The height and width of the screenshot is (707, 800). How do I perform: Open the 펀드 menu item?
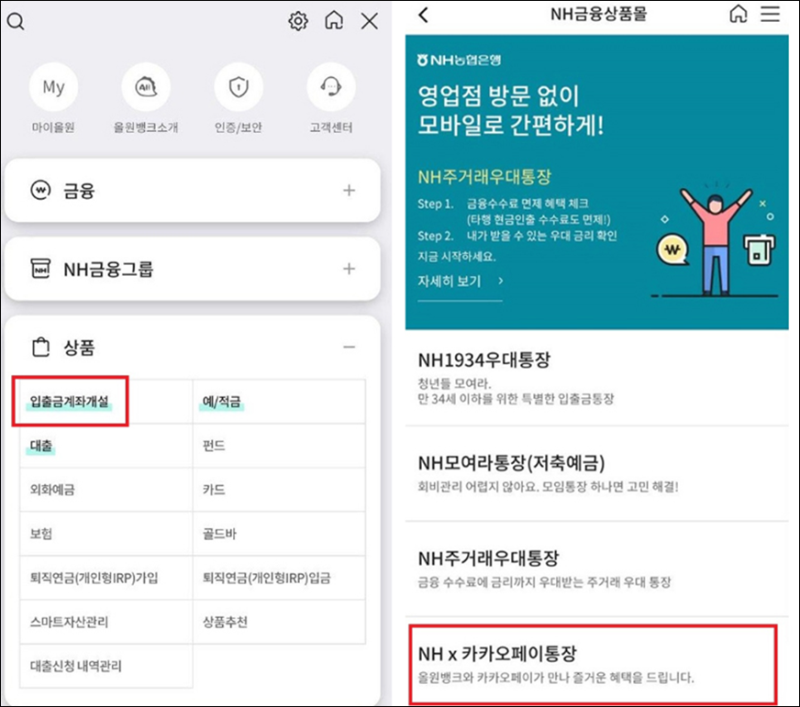[x=279, y=446]
